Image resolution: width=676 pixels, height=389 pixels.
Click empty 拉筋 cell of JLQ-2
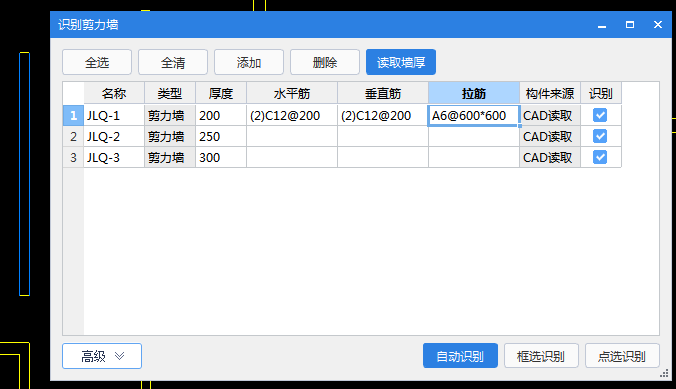(474, 136)
